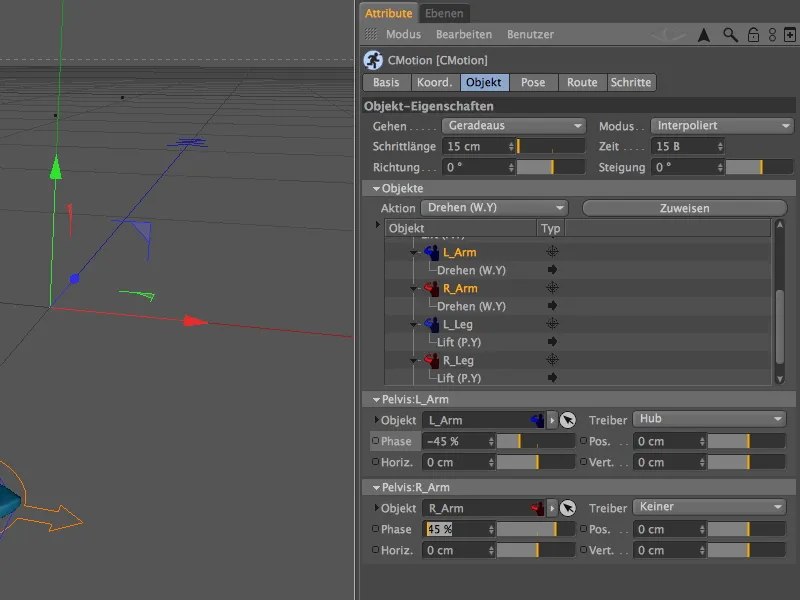Image resolution: width=800 pixels, height=600 pixels.
Task: Click the red R_Leg object icon in the list
Action: 432,360
